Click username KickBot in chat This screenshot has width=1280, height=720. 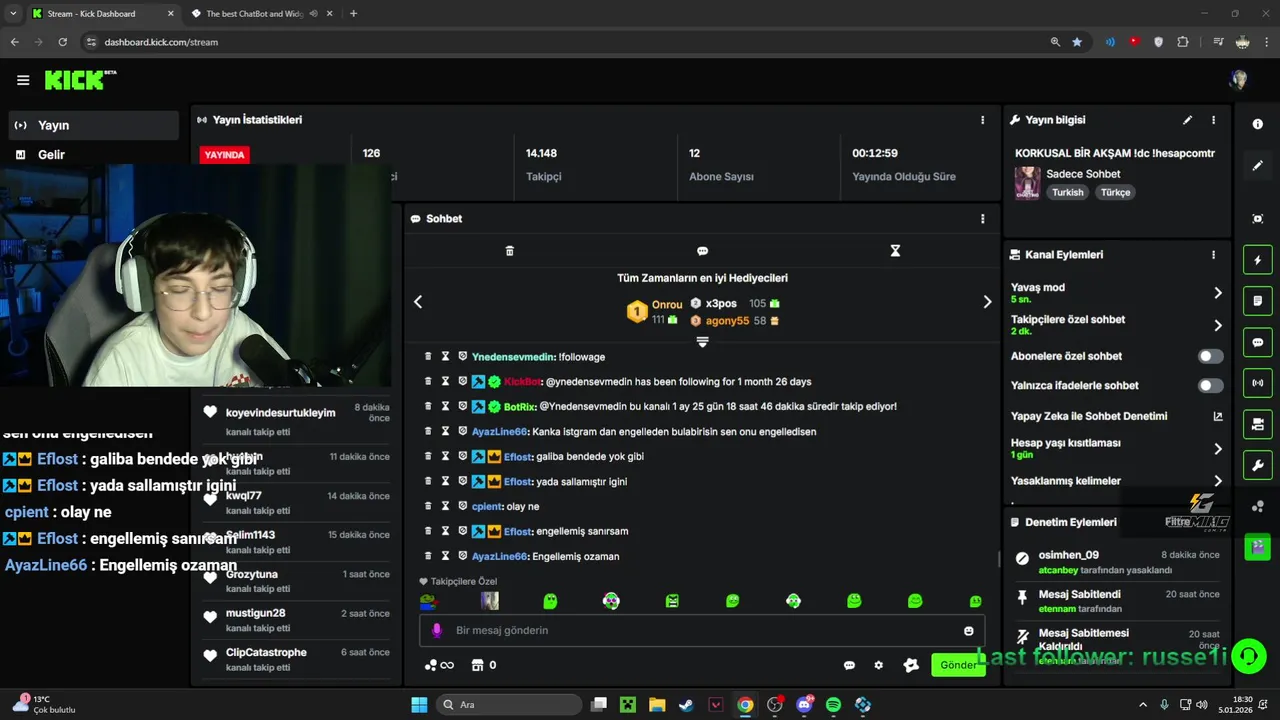[522, 381]
